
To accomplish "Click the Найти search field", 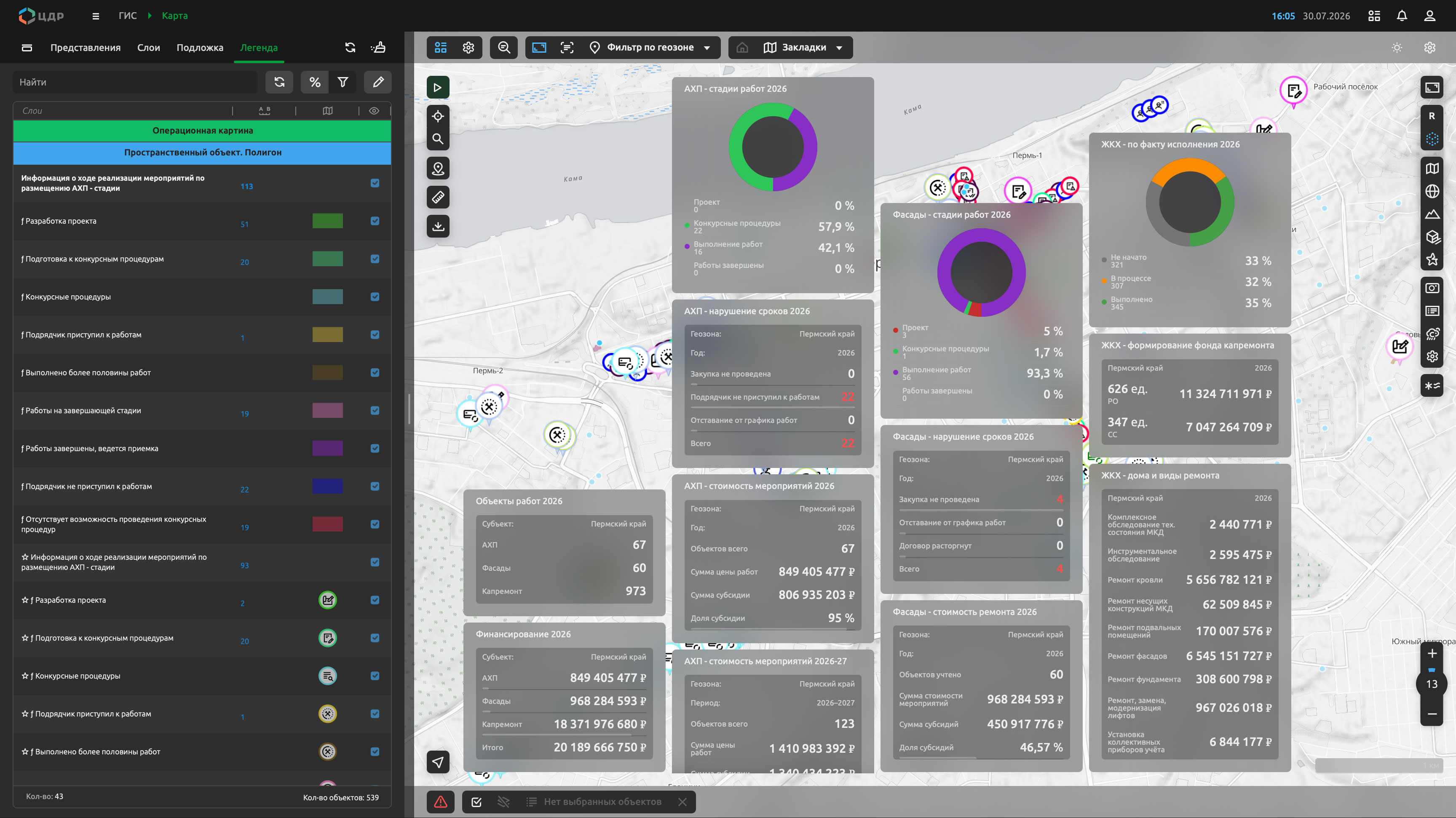I will pos(134,82).
